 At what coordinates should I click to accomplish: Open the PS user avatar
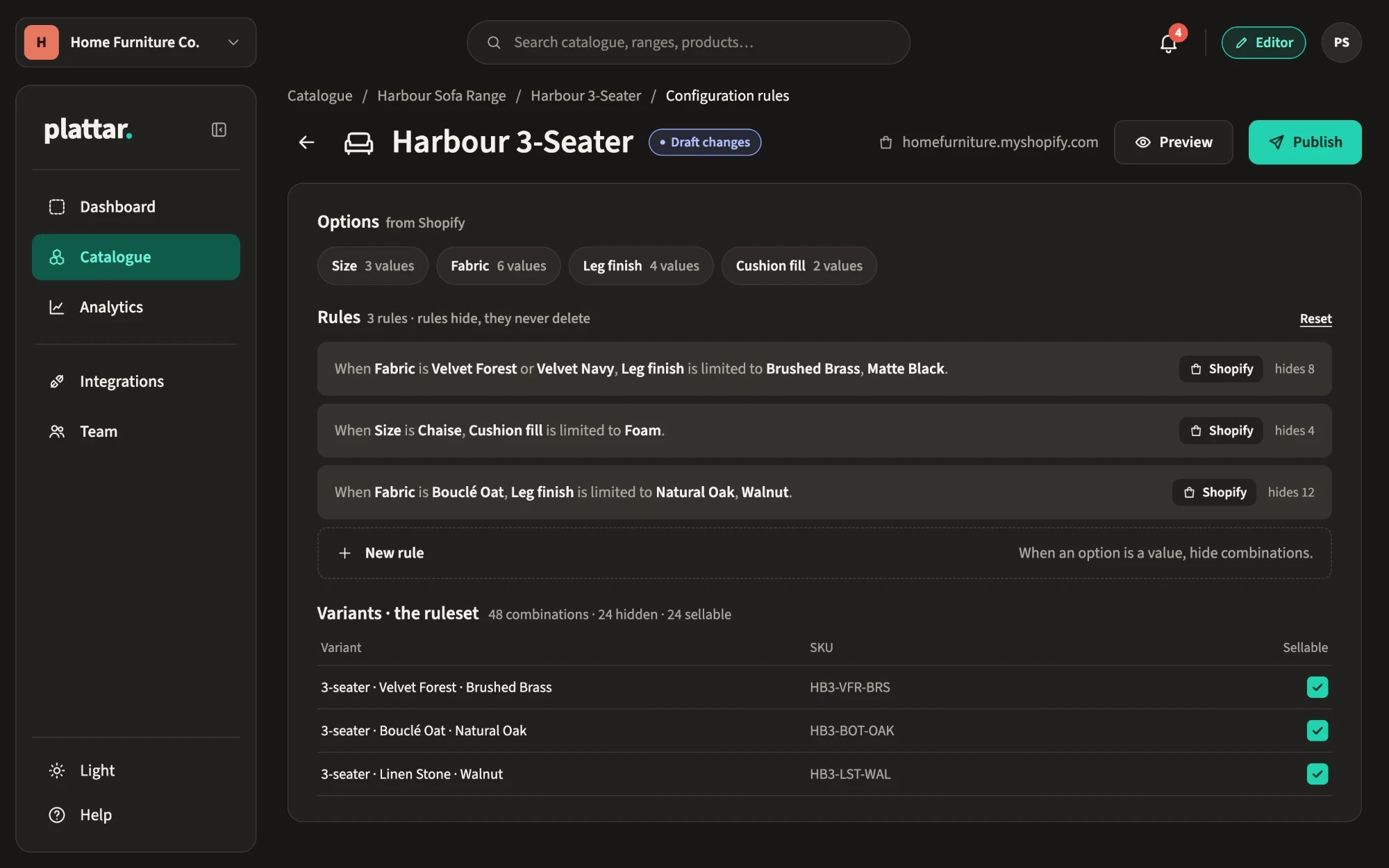(x=1341, y=42)
